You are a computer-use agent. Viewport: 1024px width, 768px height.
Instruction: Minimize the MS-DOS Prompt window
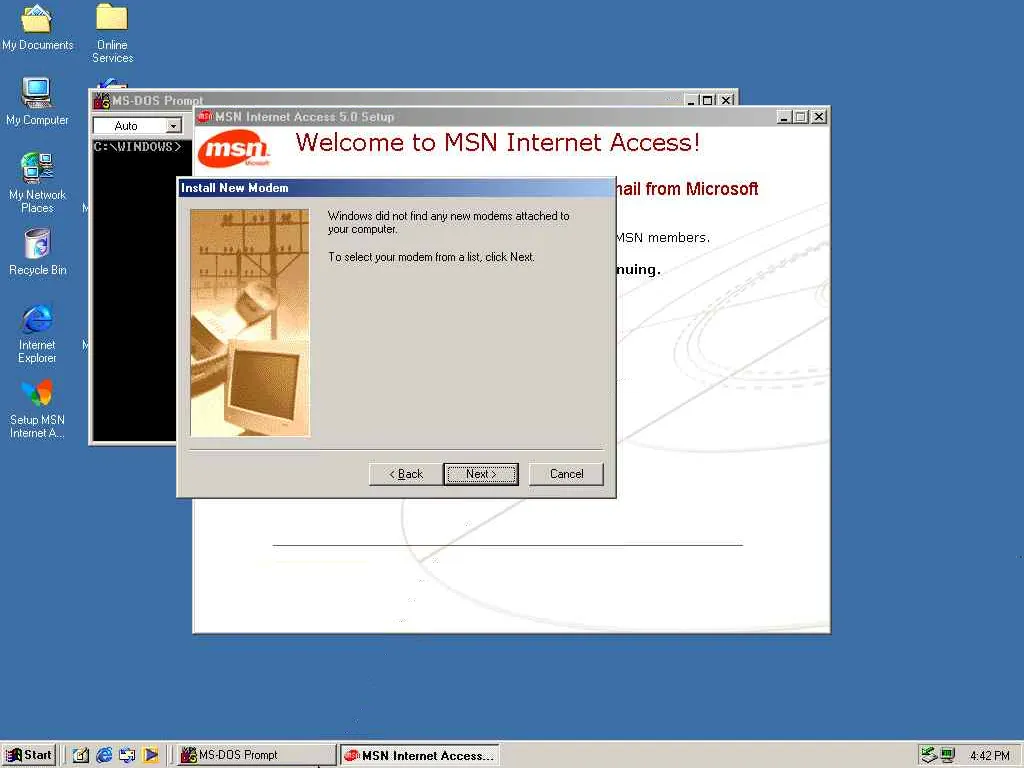tap(692, 100)
